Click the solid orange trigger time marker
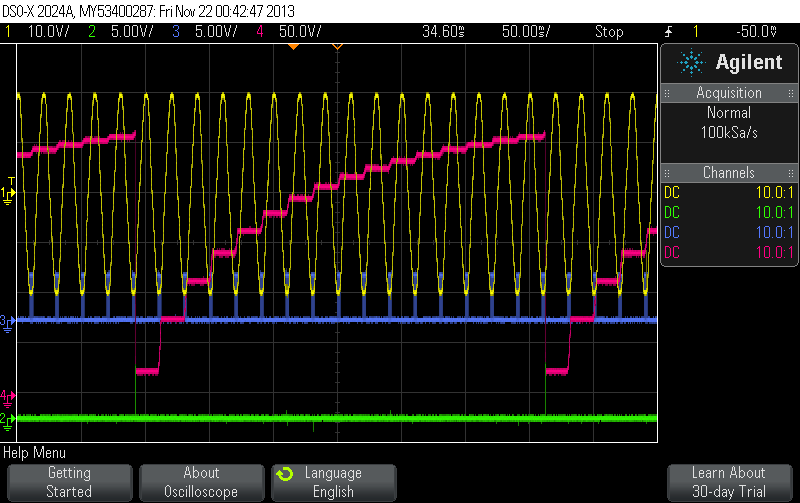The height and width of the screenshot is (503, 800). pyautogui.click(x=293, y=47)
